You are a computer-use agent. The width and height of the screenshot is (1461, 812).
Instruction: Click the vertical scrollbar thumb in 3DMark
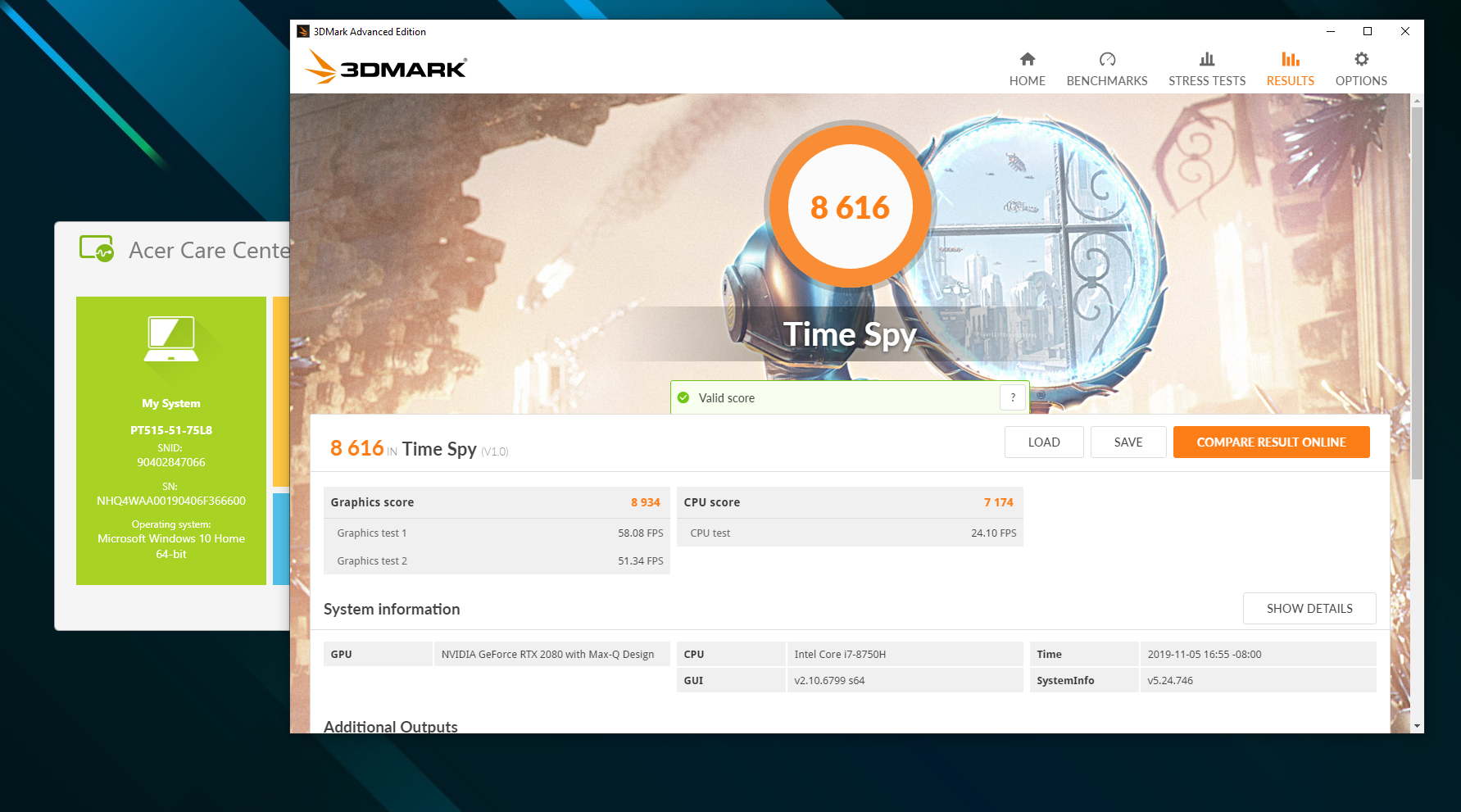[1417, 293]
